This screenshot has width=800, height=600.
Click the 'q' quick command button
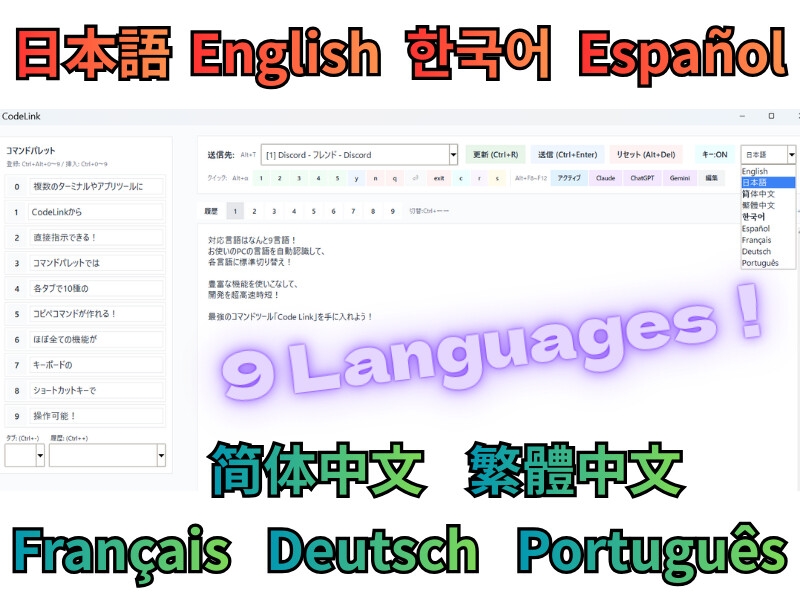(395, 178)
